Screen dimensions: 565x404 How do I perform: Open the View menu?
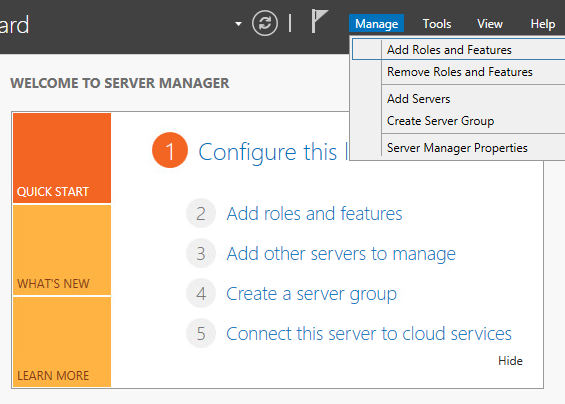pyautogui.click(x=490, y=24)
